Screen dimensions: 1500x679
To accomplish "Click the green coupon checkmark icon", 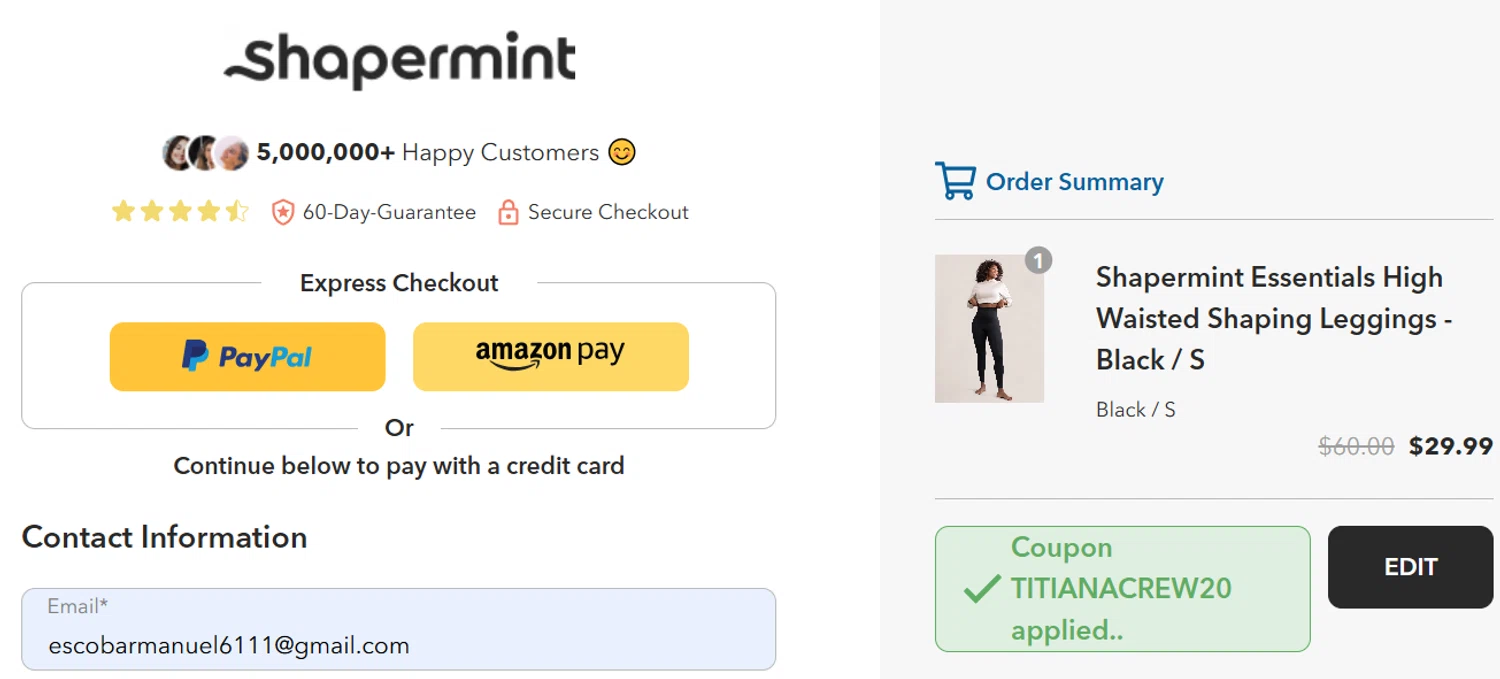I will coord(981,589).
